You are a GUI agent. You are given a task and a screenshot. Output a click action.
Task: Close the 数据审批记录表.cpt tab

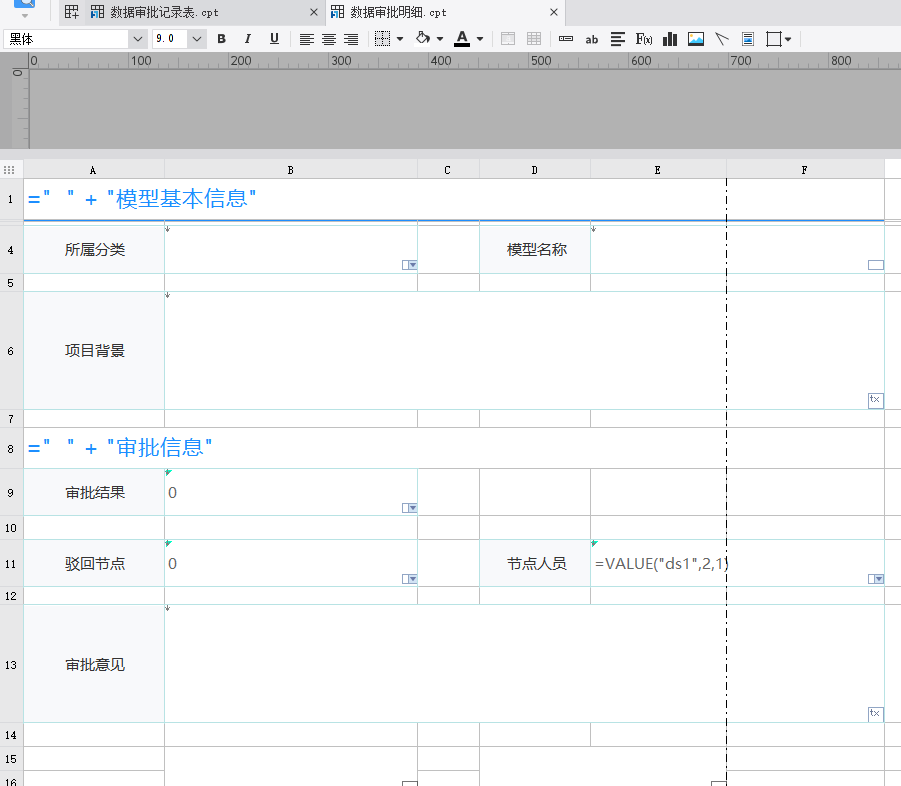click(x=314, y=12)
